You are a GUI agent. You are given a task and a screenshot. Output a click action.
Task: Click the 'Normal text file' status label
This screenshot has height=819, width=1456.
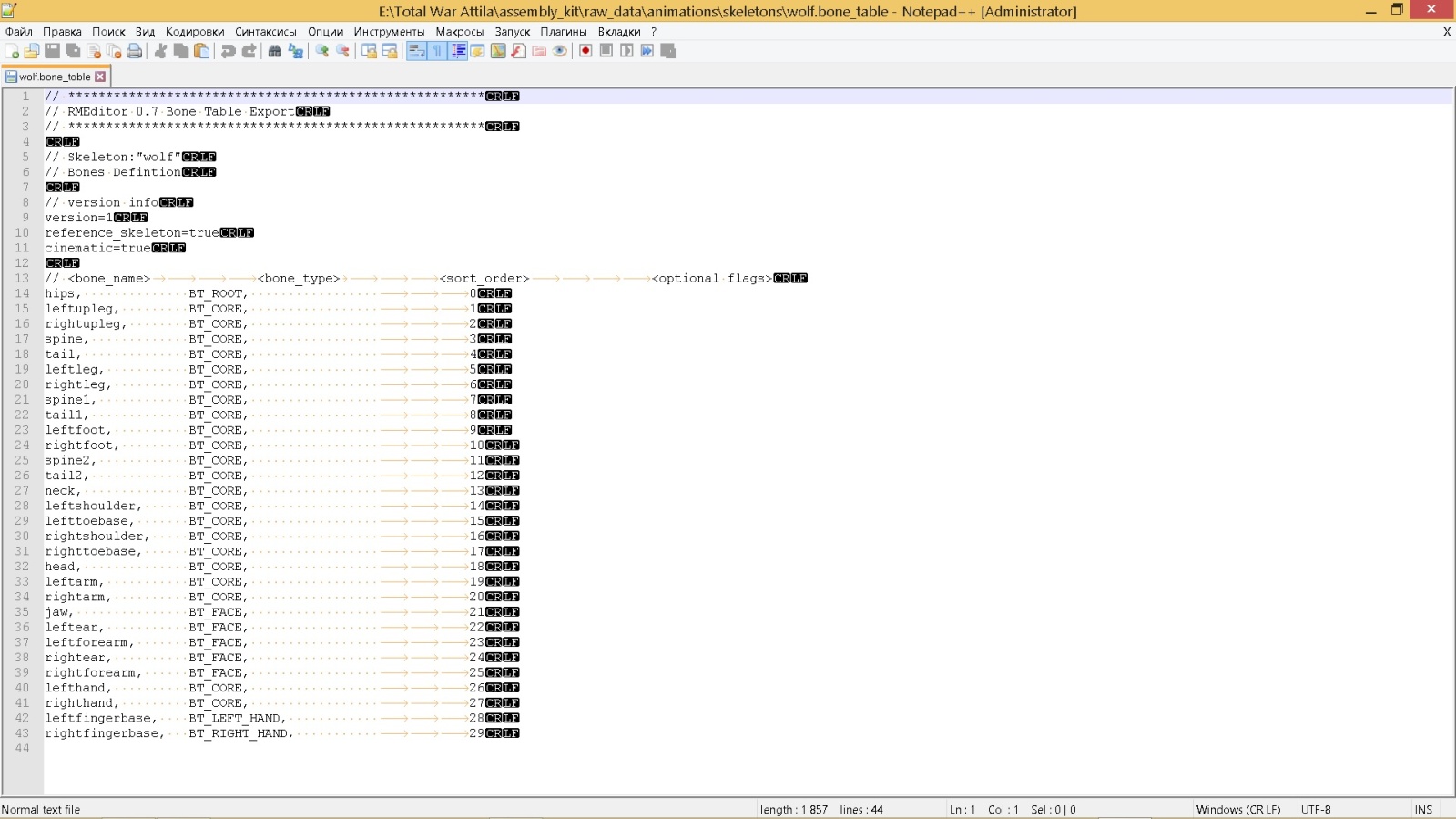[x=41, y=809]
